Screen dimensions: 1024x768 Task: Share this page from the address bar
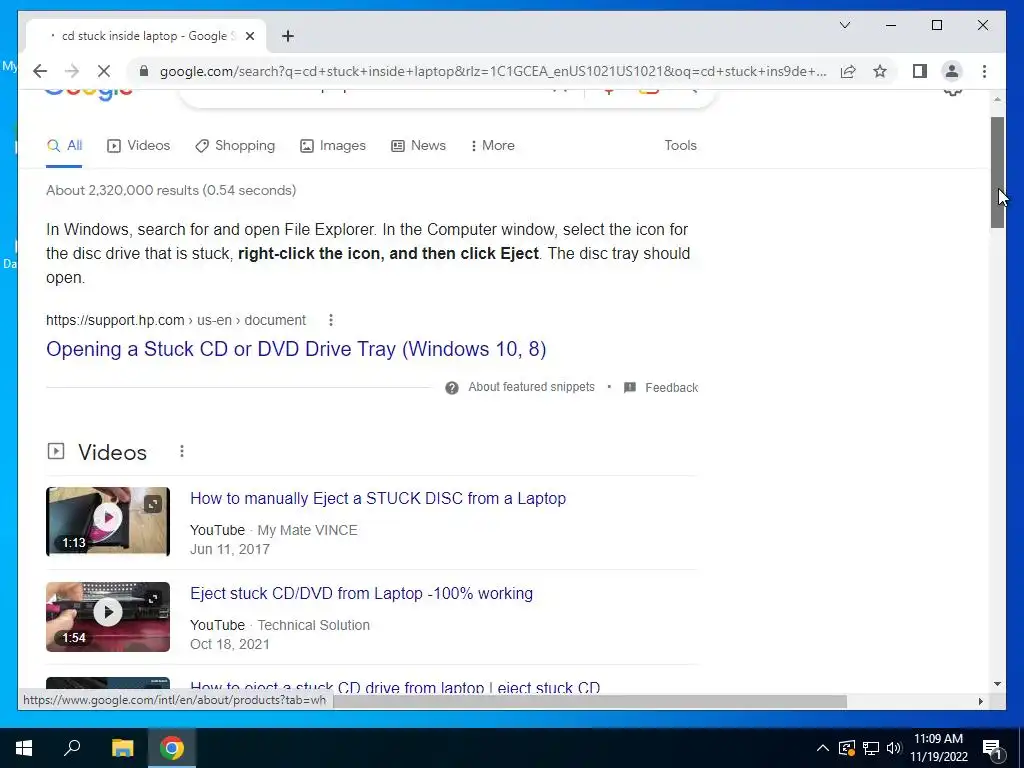tap(848, 71)
